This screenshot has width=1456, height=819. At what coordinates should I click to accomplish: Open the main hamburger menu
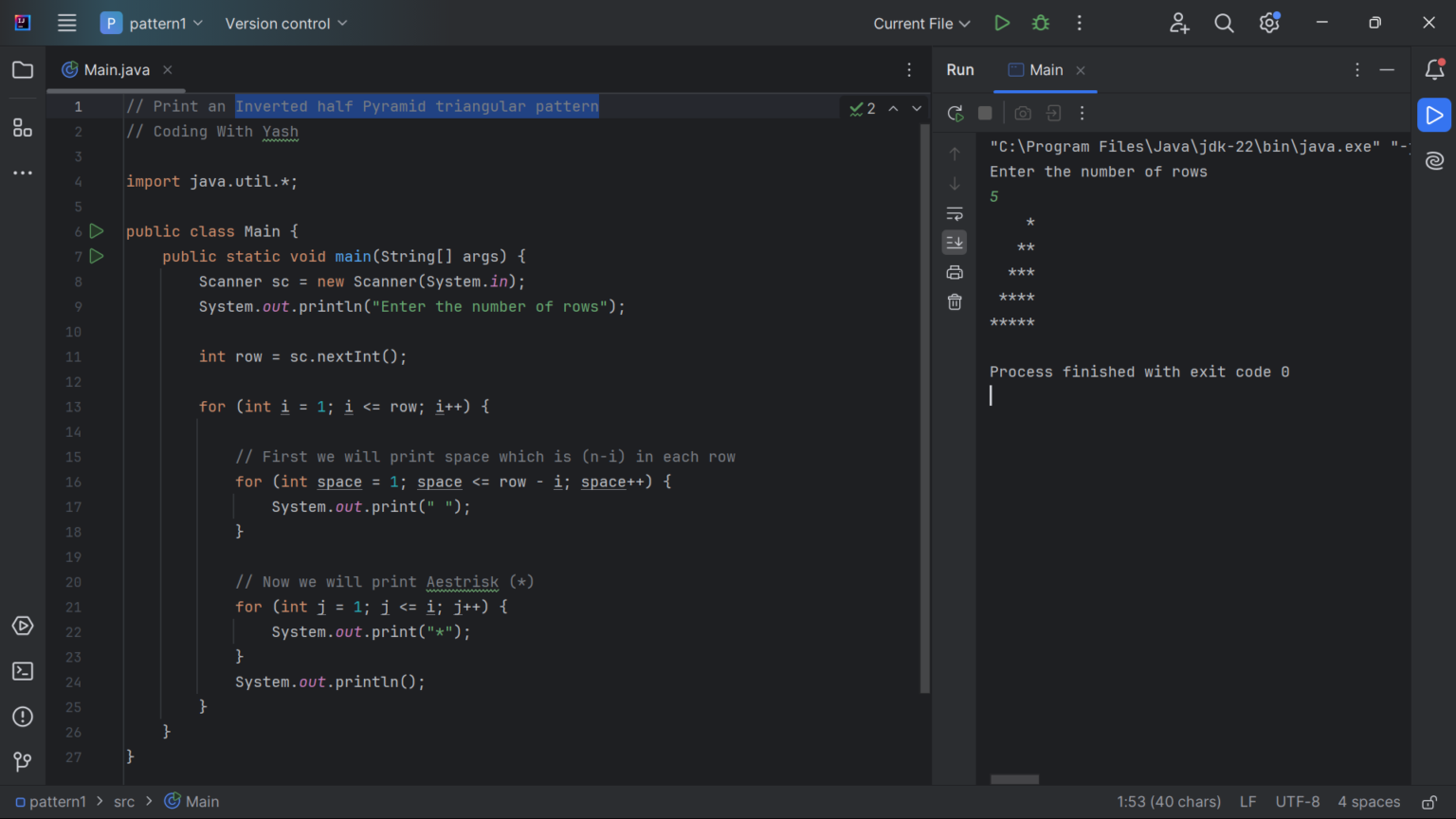(66, 23)
